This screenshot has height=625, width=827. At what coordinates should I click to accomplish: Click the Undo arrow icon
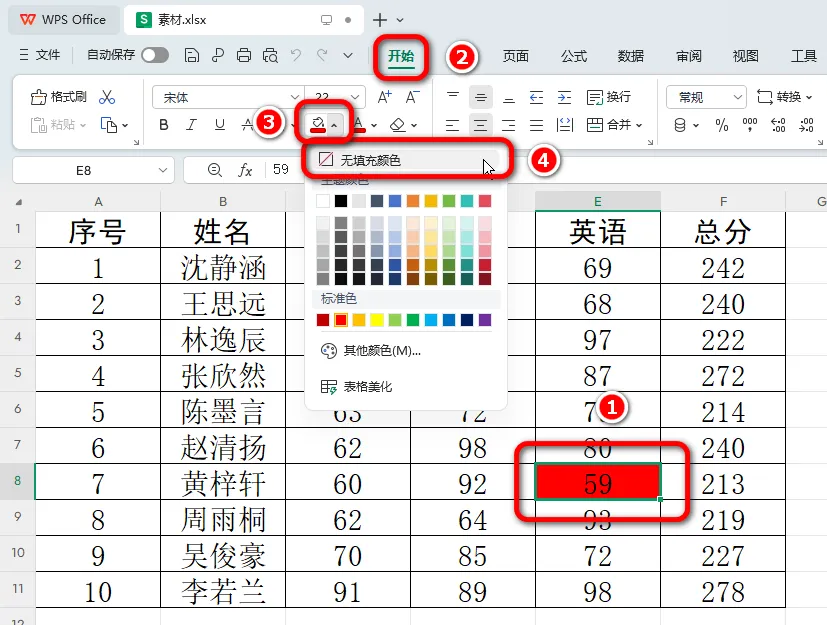(x=296, y=55)
